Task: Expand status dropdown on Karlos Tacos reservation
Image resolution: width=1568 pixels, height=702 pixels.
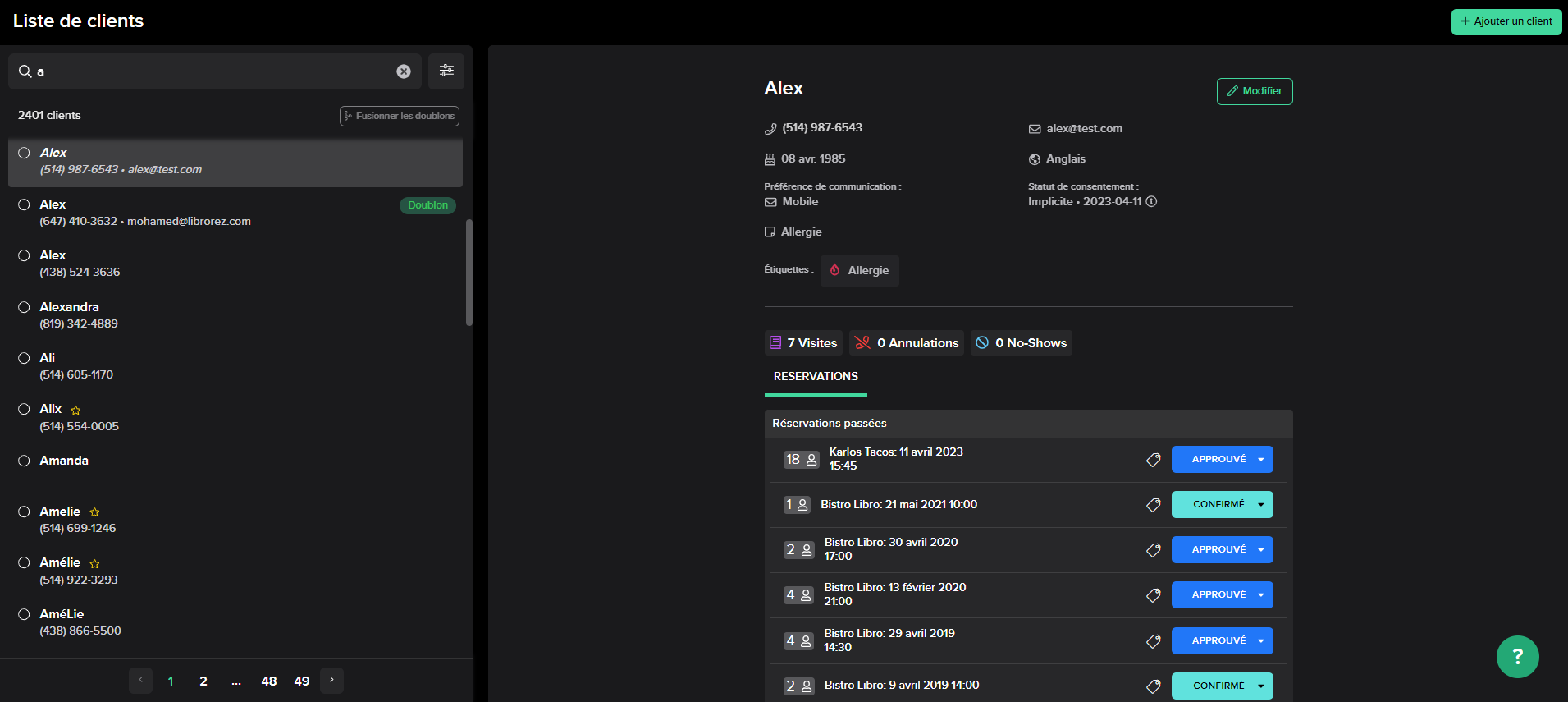Action: point(1261,460)
